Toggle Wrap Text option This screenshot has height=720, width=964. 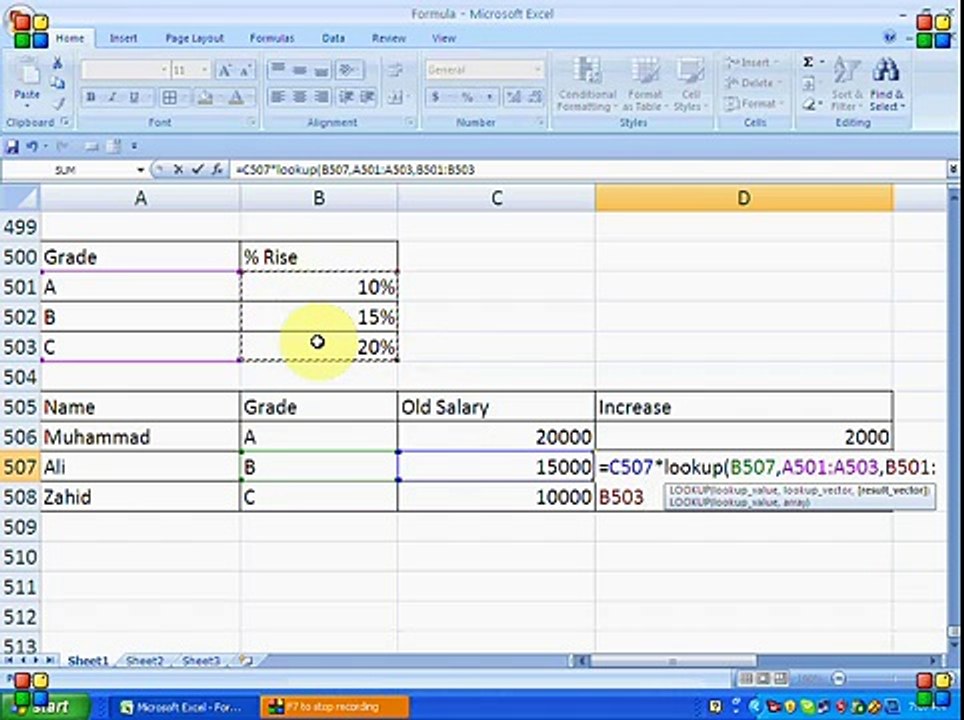[395, 70]
